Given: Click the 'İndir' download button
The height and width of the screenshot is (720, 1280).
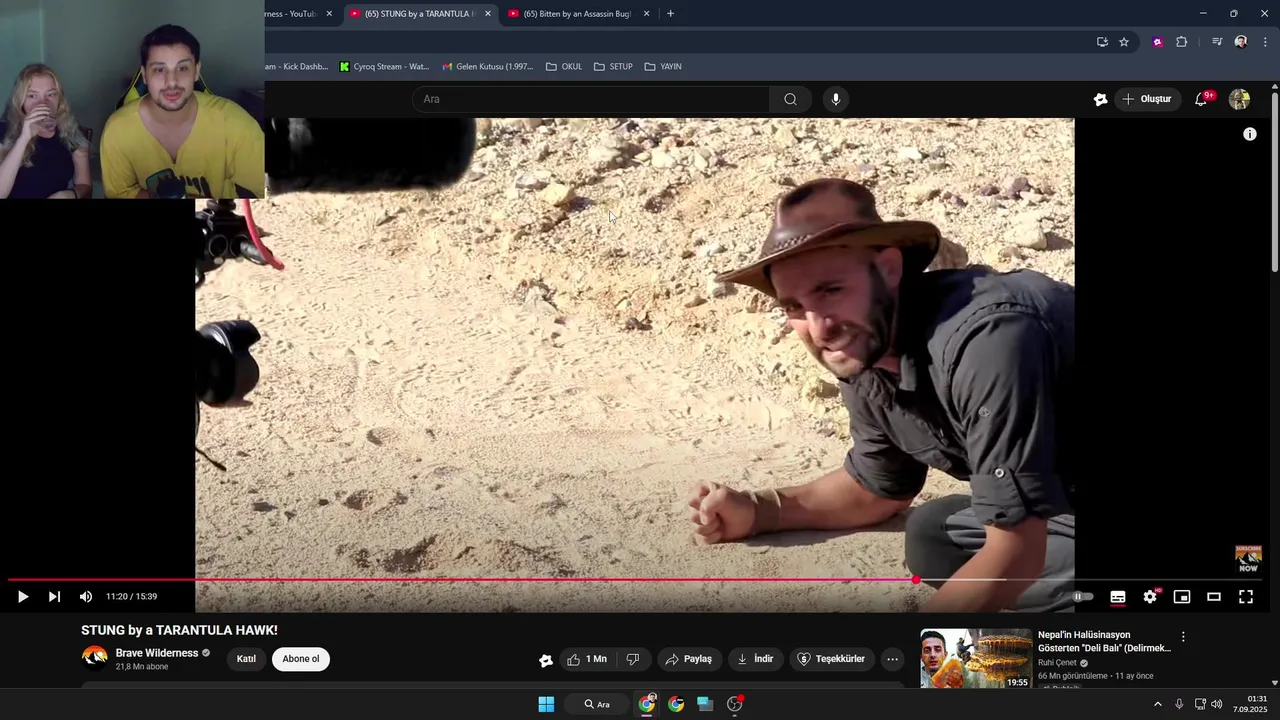Looking at the screenshot, I should [755, 659].
